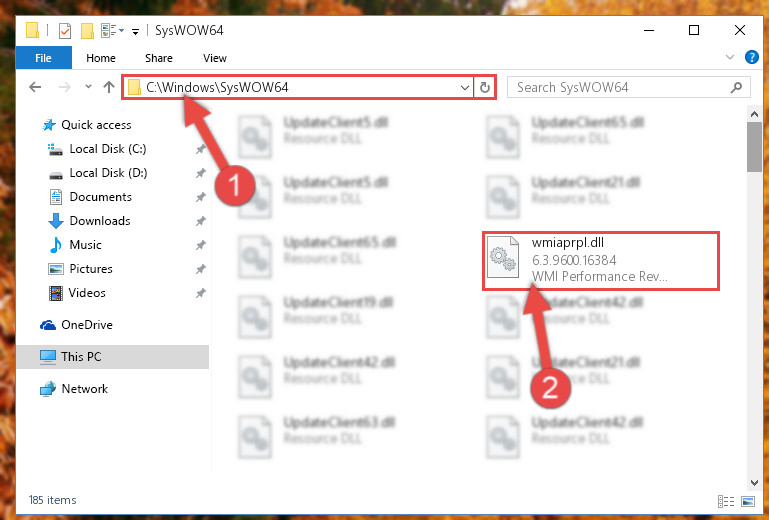769x520 pixels.
Task: Switch to the details view button in the status bar
Action: (726, 501)
